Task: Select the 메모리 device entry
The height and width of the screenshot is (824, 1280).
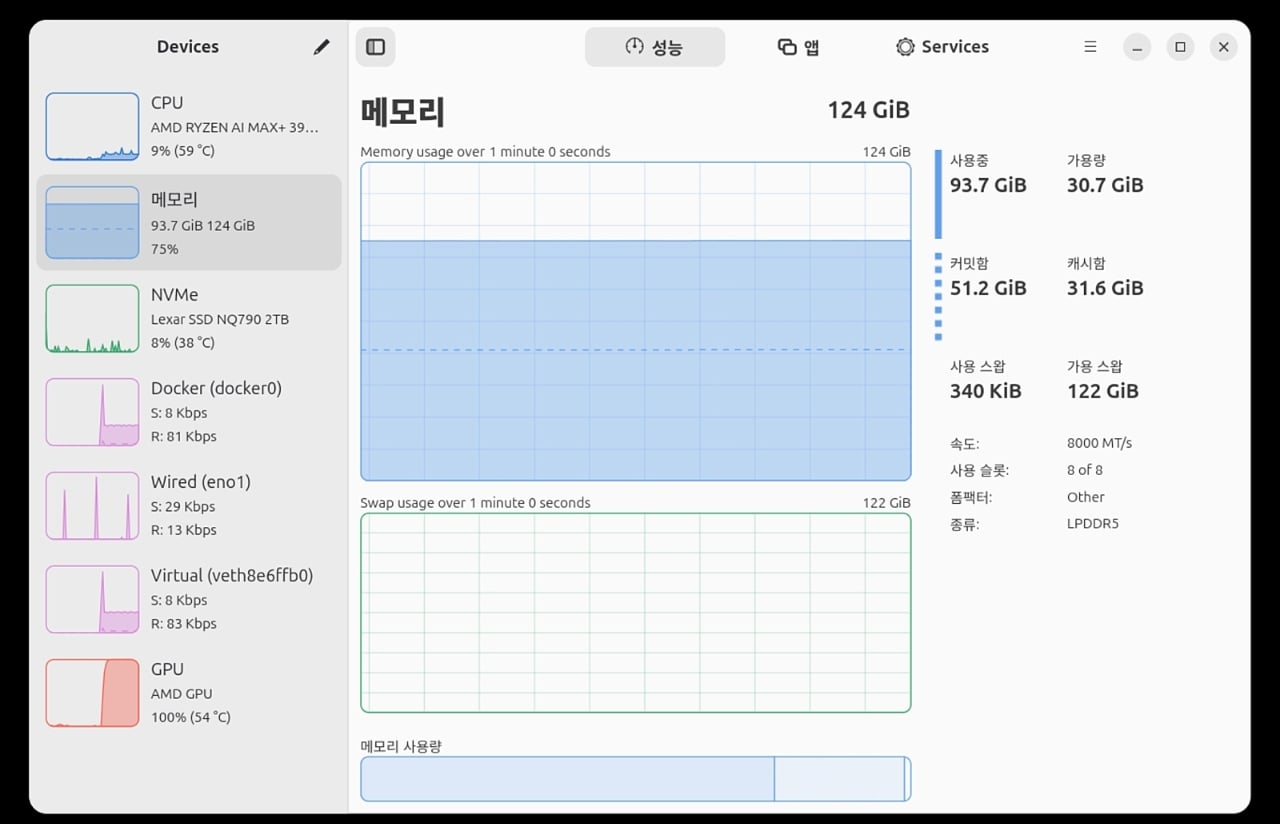Action: point(189,223)
